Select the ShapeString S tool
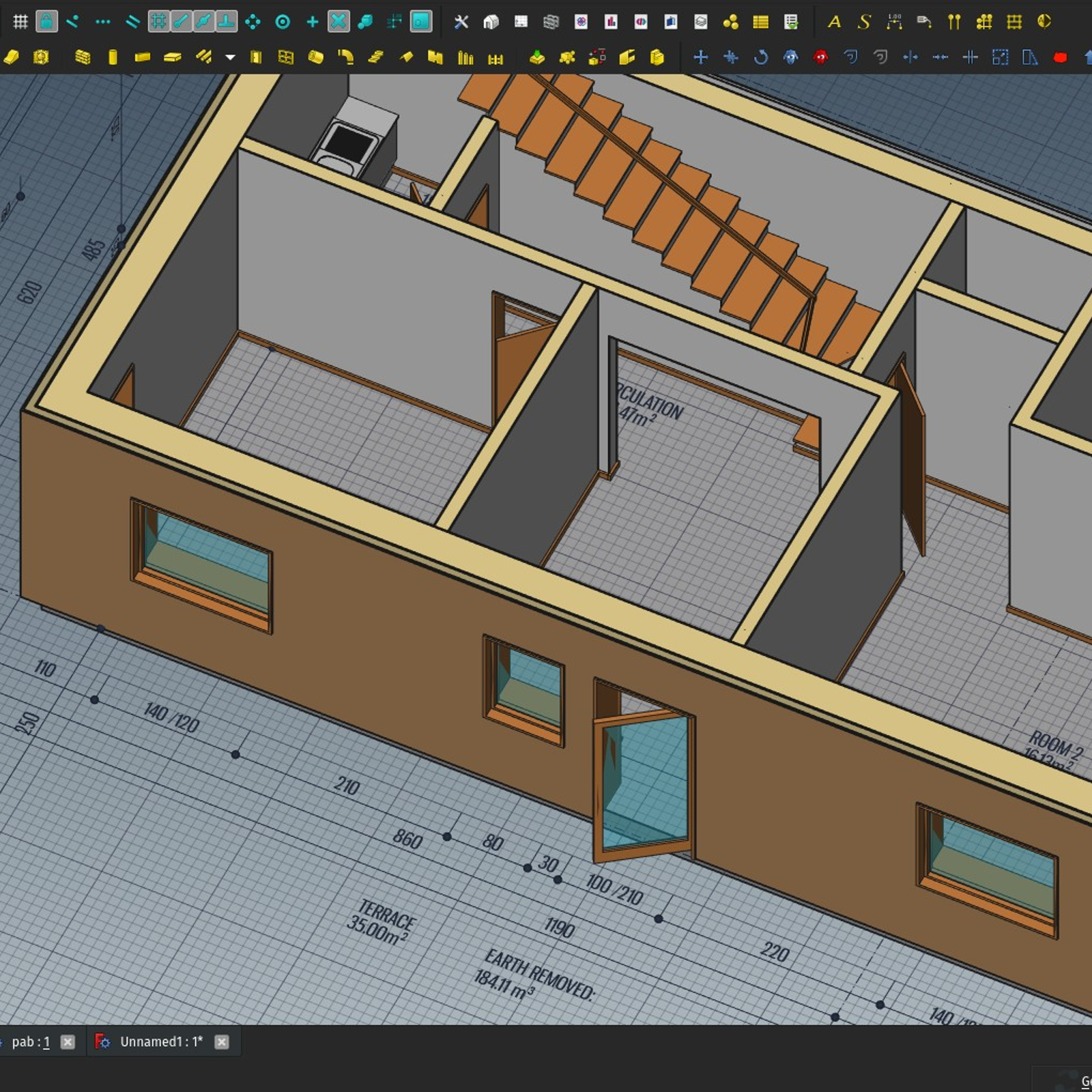 (x=864, y=22)
